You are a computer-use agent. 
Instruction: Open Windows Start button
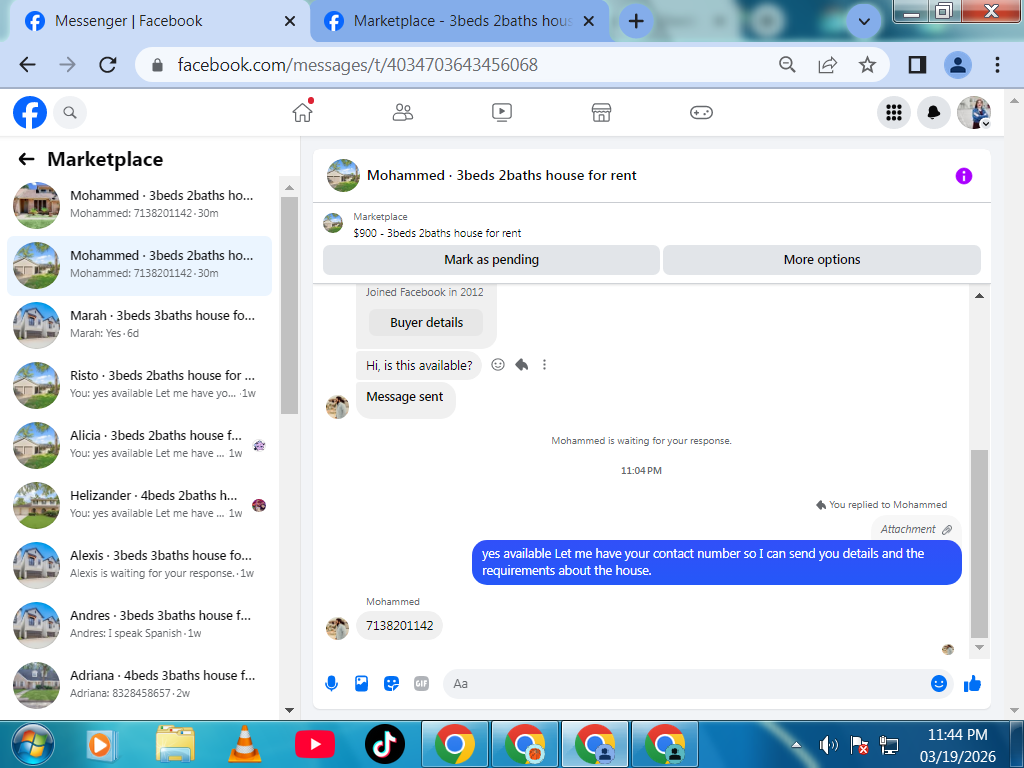click(x=33, y=744)
